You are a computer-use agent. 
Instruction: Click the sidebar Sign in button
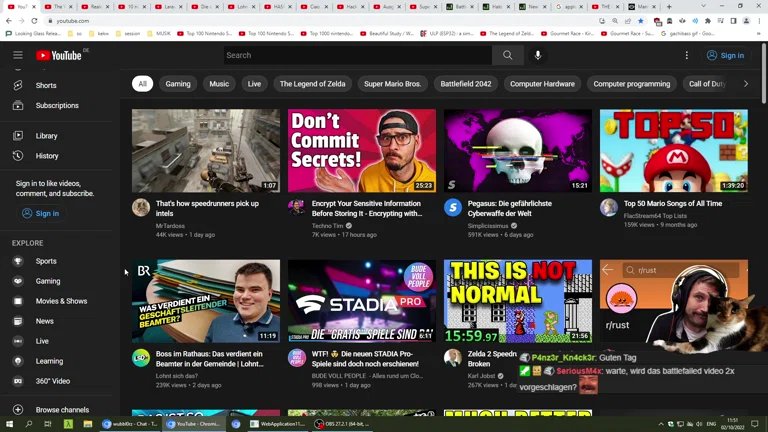tap(40, 213)
